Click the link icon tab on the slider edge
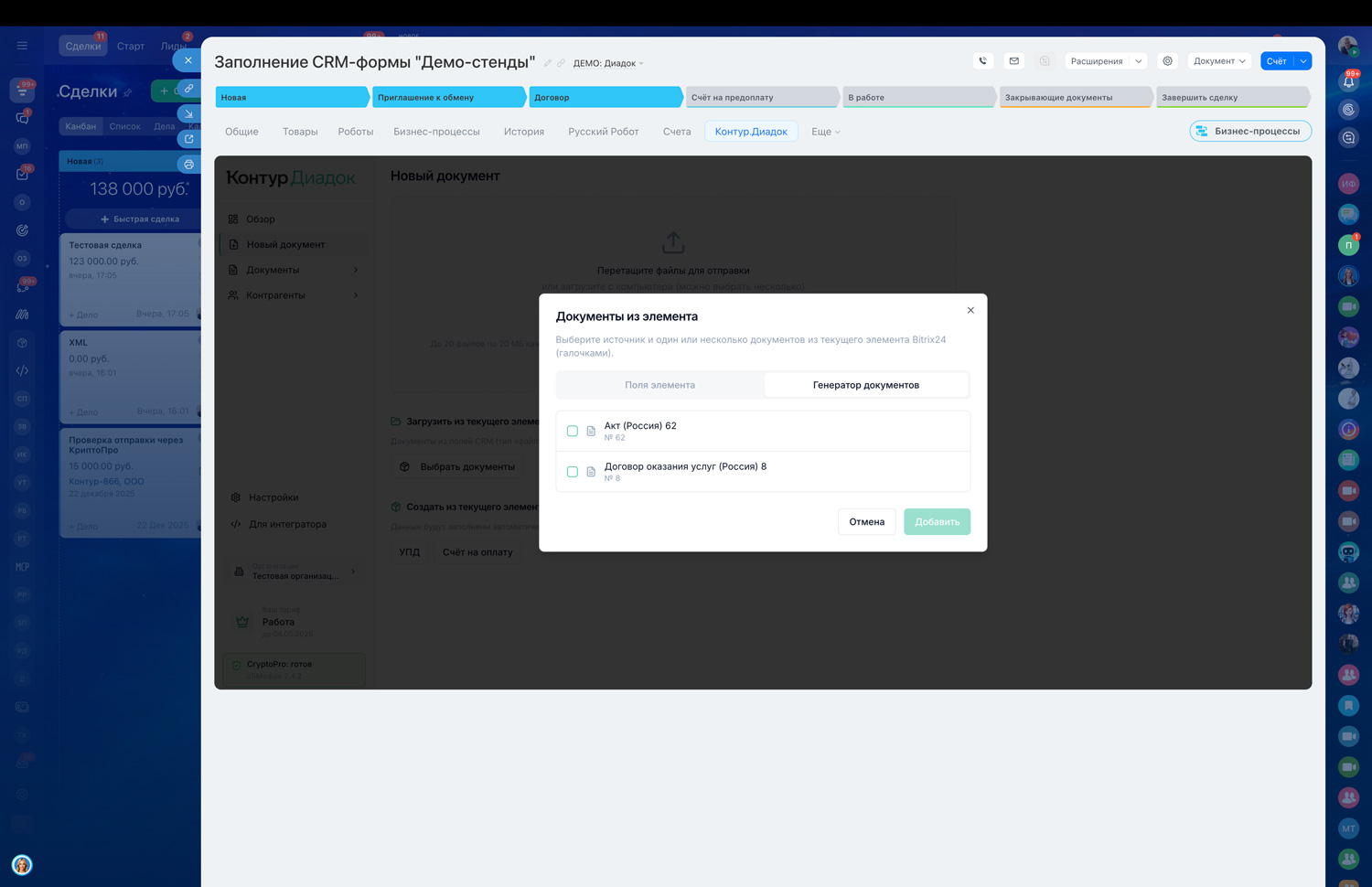Viewport: 1372px width, 887px height. click(188, 89)
